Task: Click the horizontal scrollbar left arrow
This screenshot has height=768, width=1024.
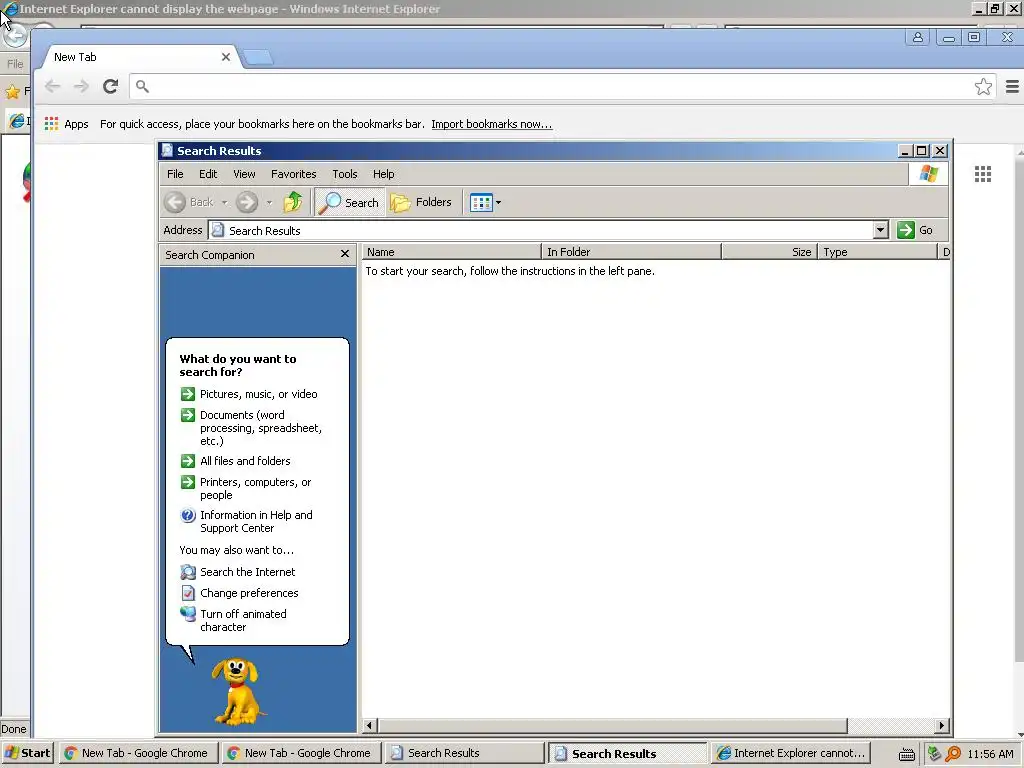Action: tap(370, 725)
